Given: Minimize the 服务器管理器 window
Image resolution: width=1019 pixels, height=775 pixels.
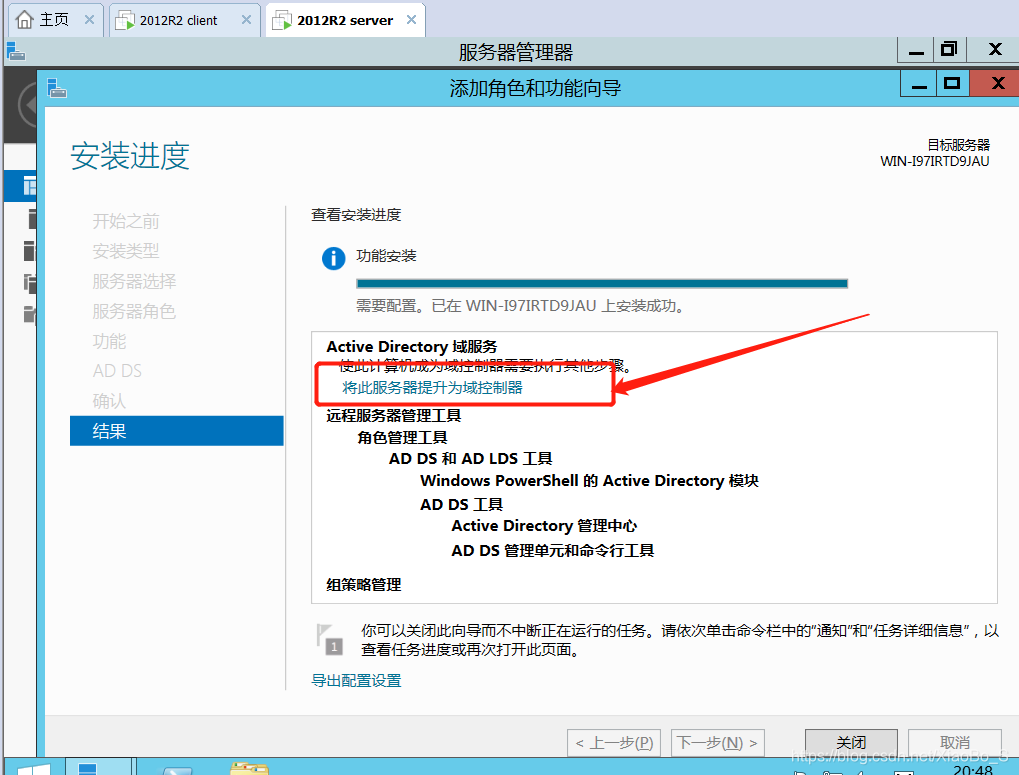Looking at the screenshot, I should [x=916, y=50].
